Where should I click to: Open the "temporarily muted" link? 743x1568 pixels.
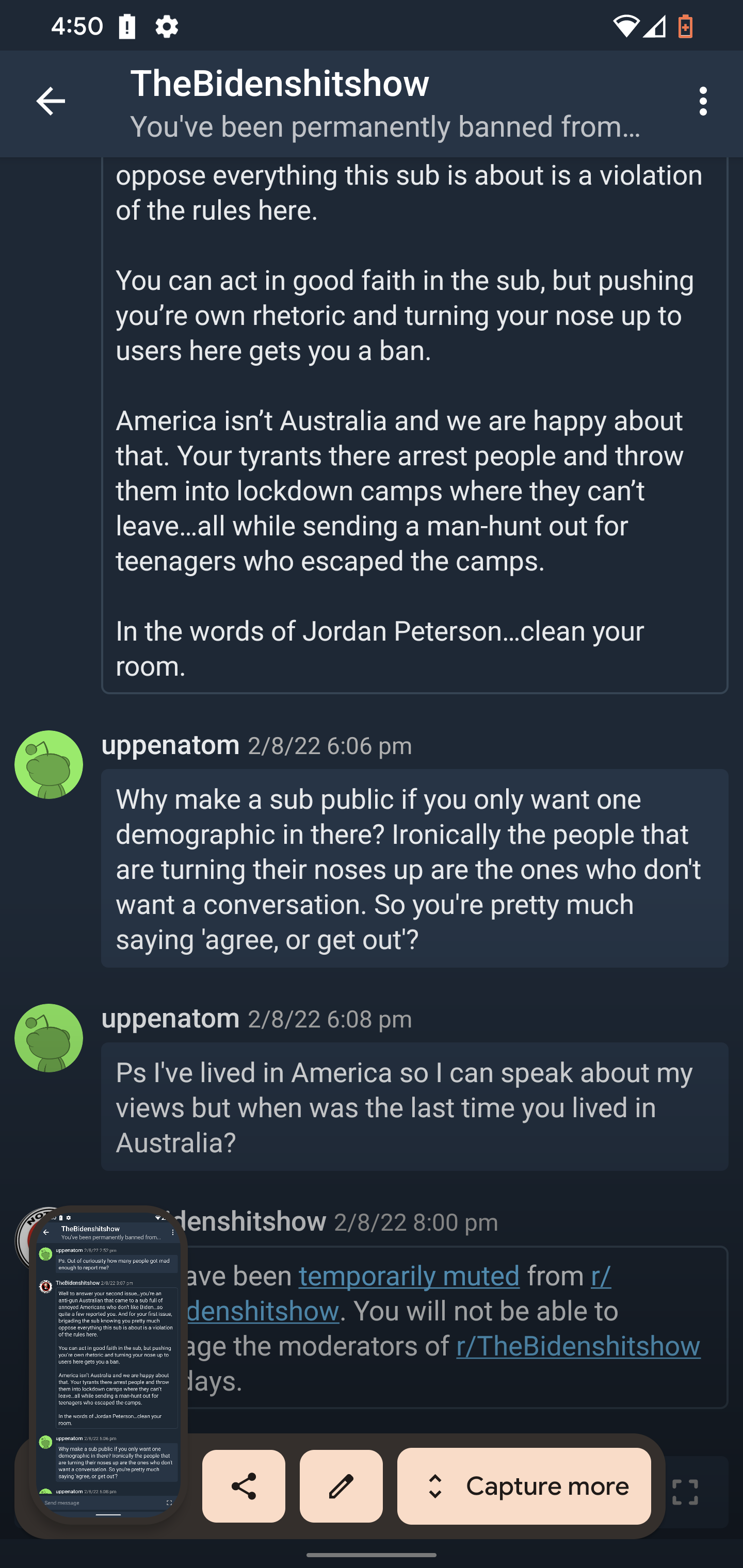click(x=409, y=1275)
